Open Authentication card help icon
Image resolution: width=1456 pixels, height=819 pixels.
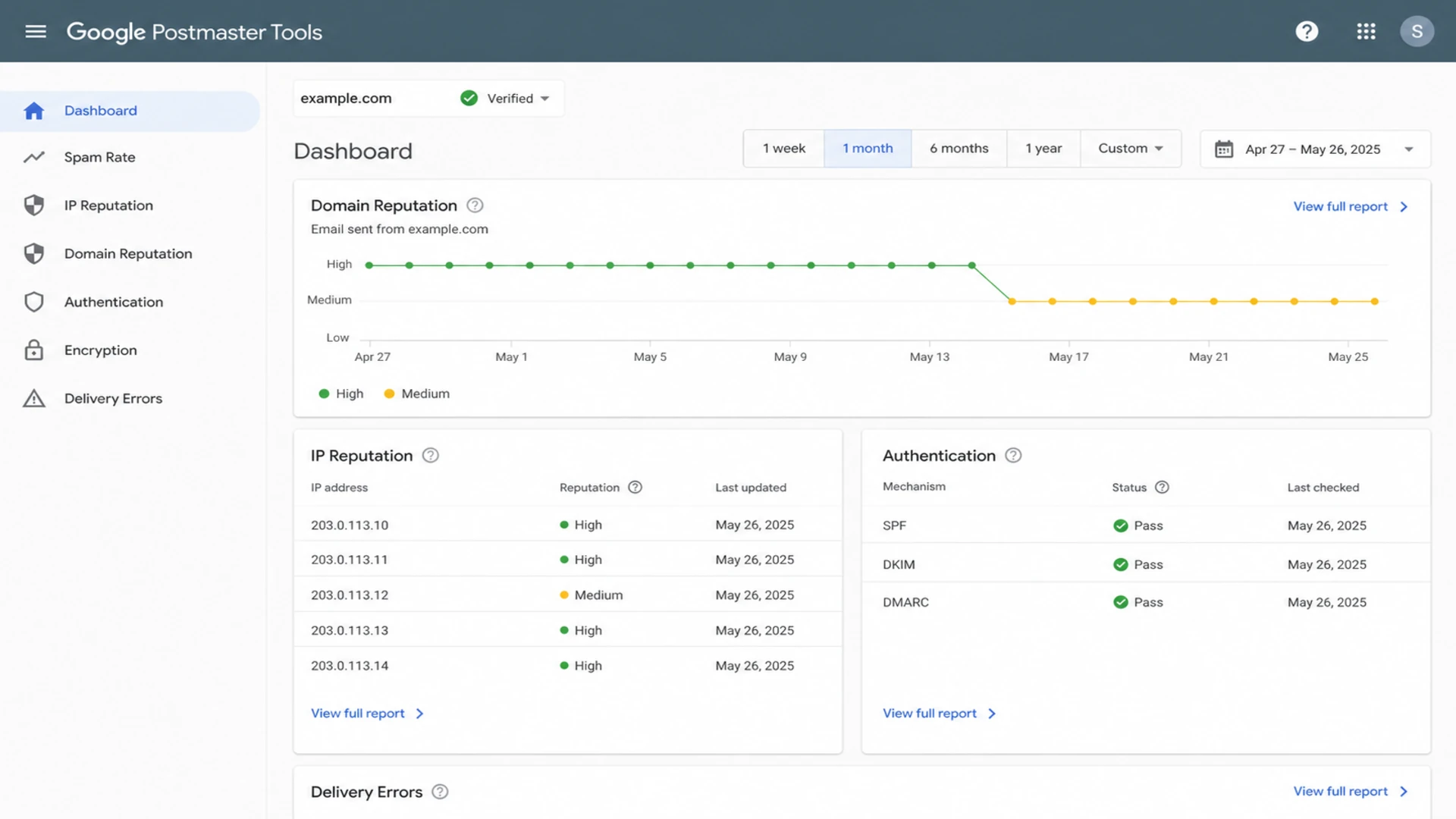[x=1013, y=455]
